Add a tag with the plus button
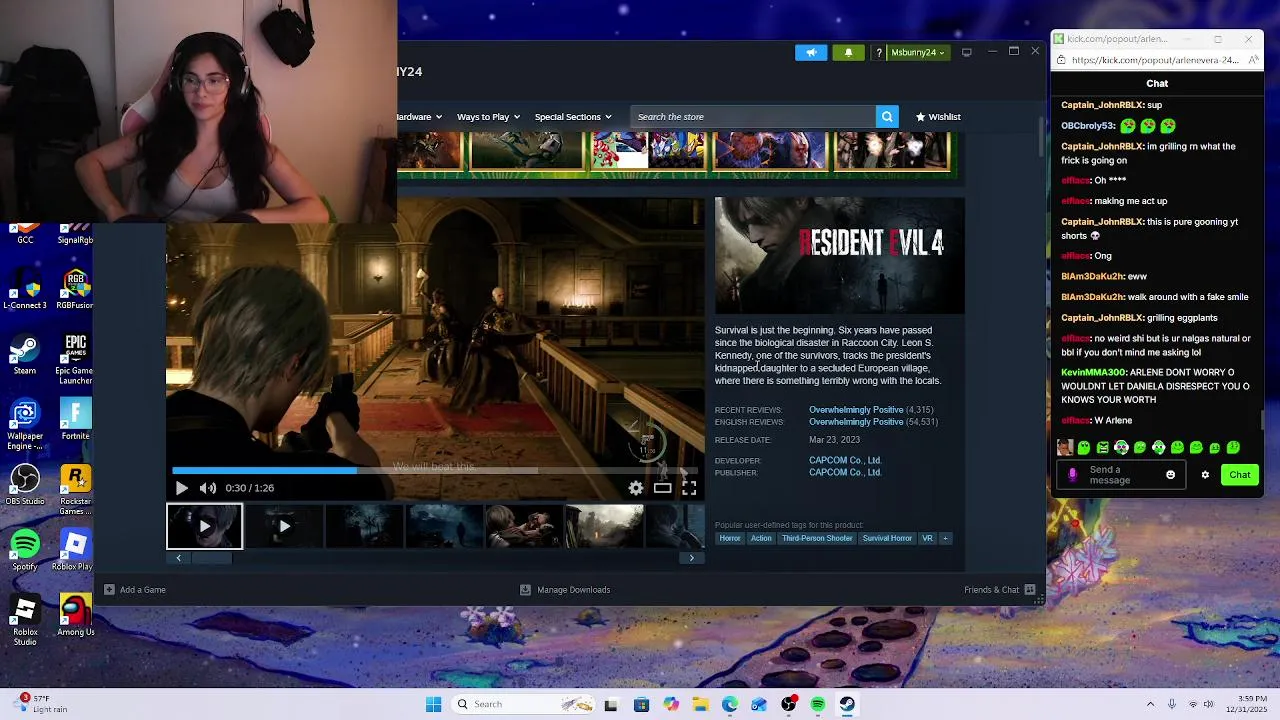 945,538
